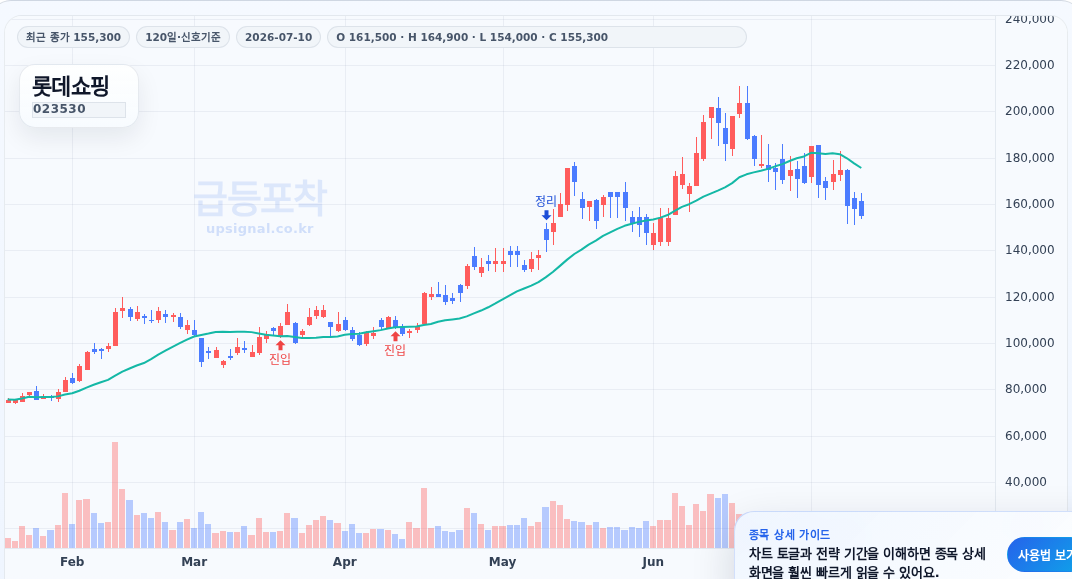Select the 120일·신호기준 period chip

coord(183,37)
